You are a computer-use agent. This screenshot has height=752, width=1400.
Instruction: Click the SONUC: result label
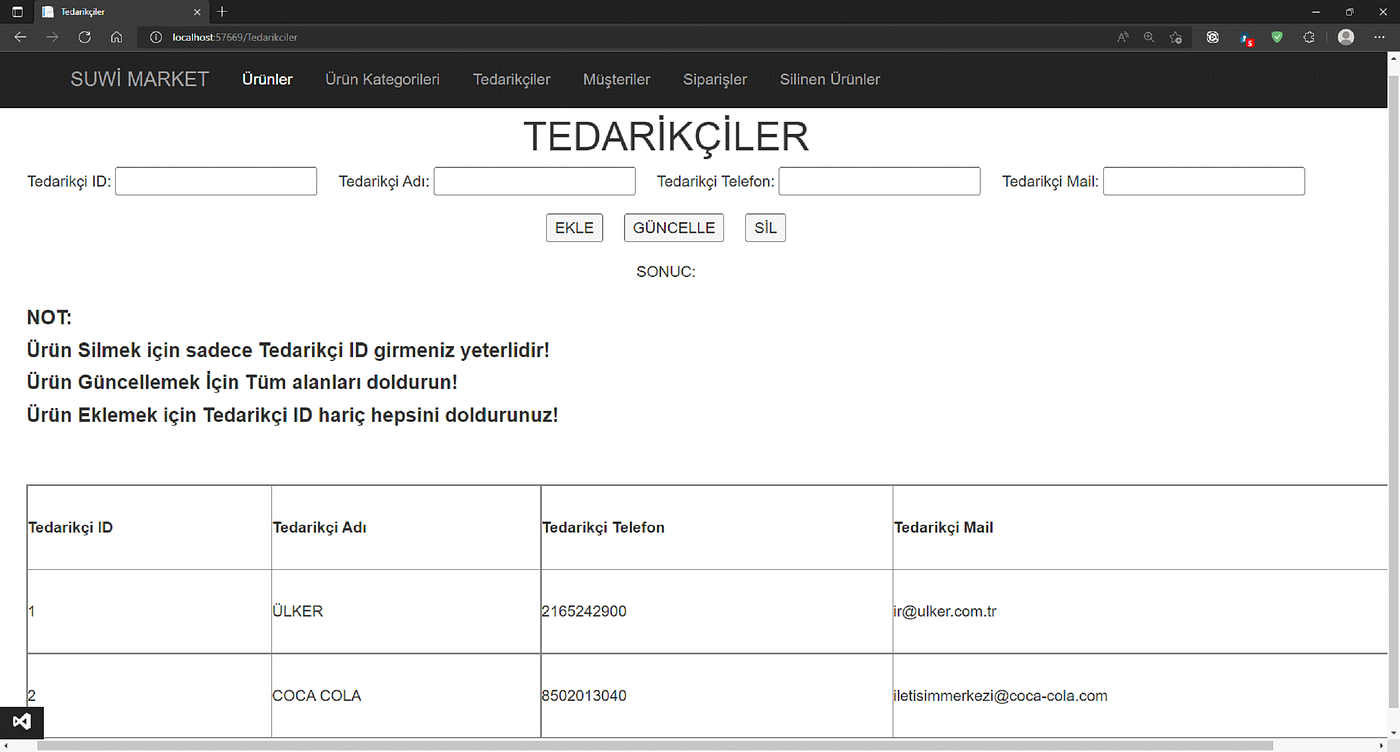pos(666,272)
